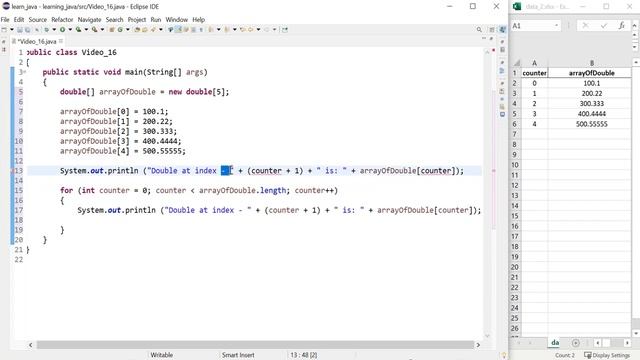Screen dimensions: 640x360
Task: Open the Debug dropdown arrow
Action: [54, 30]
